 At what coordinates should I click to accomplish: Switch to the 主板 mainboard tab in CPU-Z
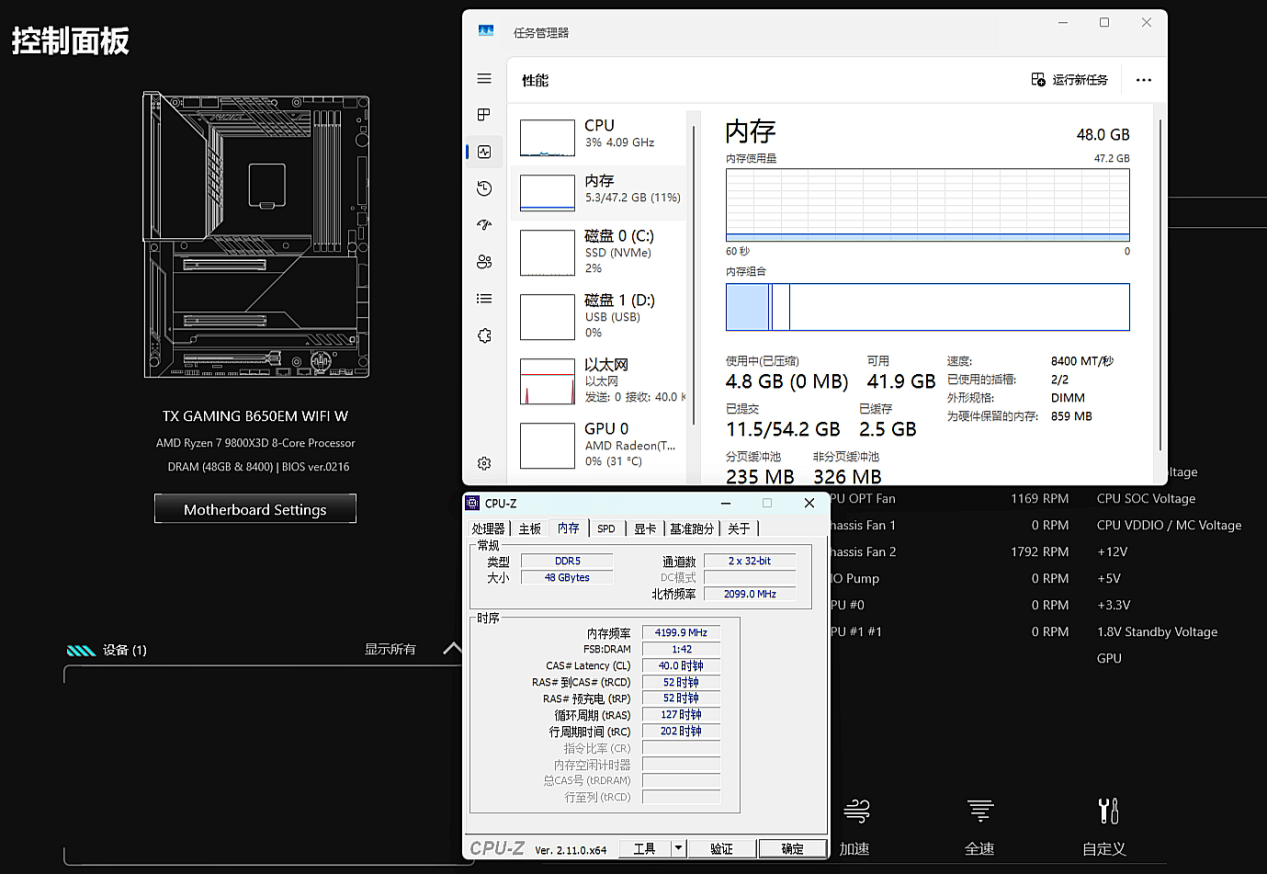[529, 528]
